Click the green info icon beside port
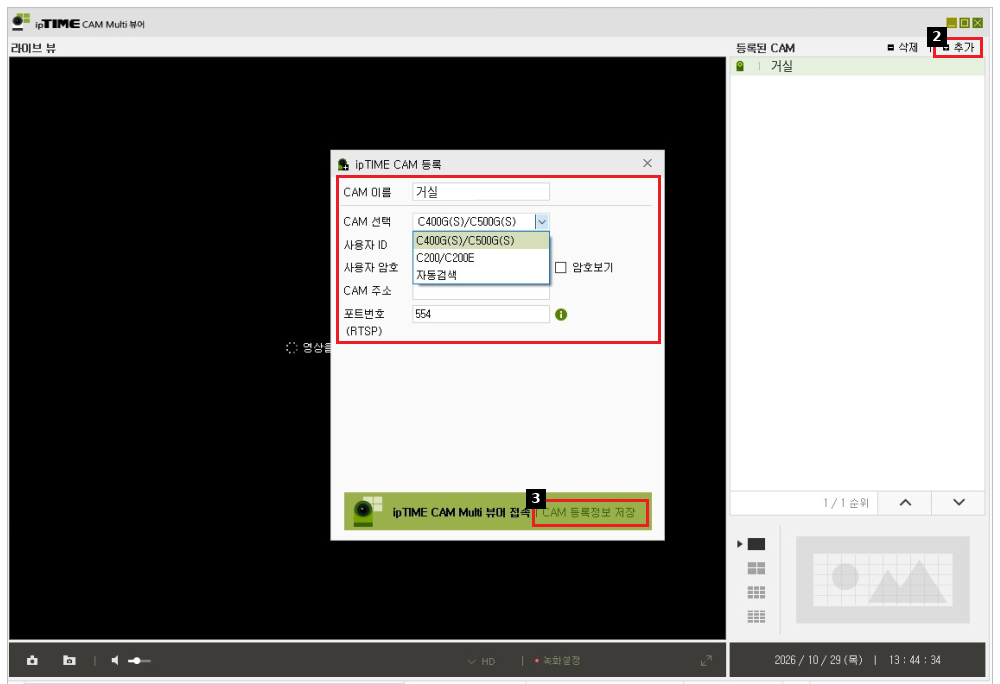1000x684 pixels. click(x=561, y=314)
